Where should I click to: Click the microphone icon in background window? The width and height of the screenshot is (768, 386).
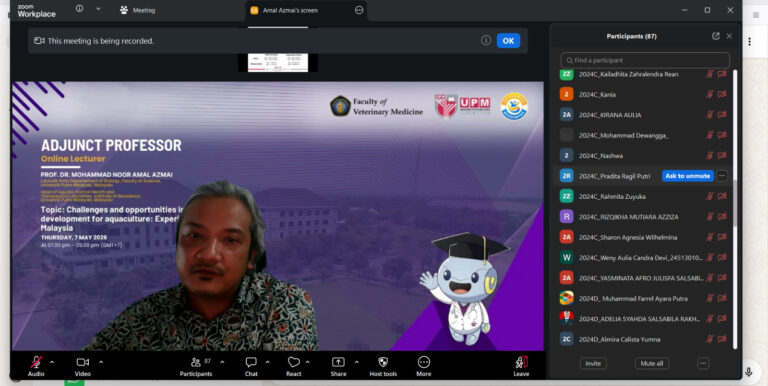click(748, 372)
